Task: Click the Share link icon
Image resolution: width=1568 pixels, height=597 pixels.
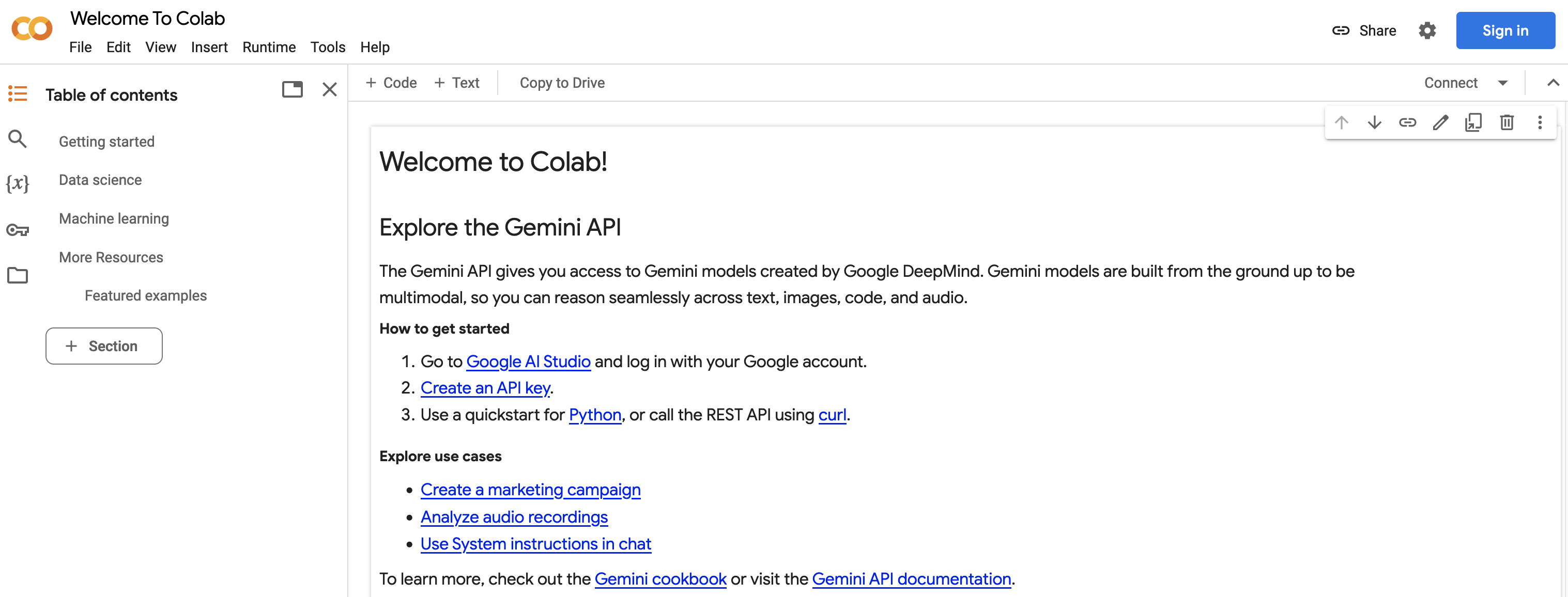Action: 1341,30
